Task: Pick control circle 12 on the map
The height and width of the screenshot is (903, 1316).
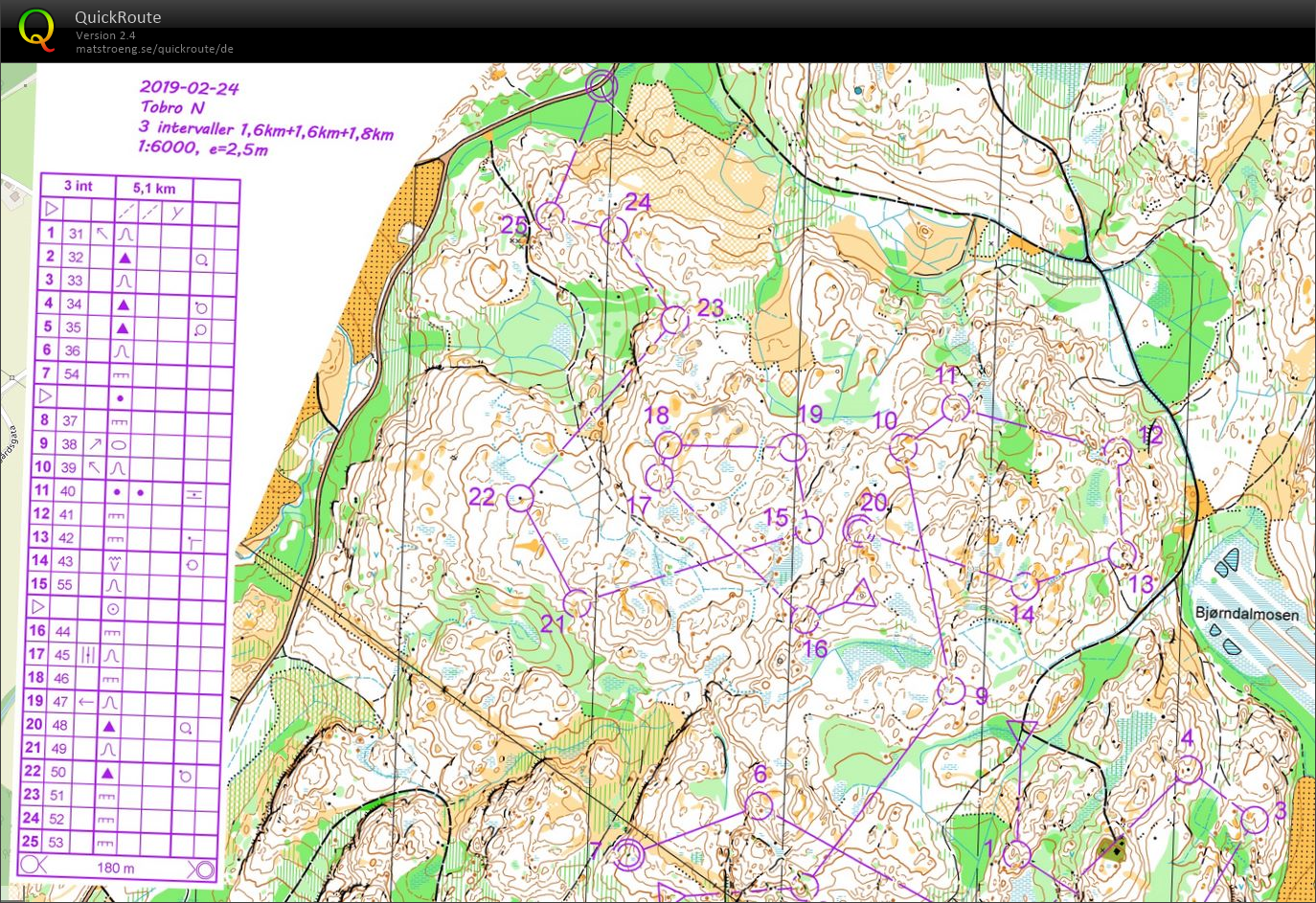Action: tap(1118, 451)
